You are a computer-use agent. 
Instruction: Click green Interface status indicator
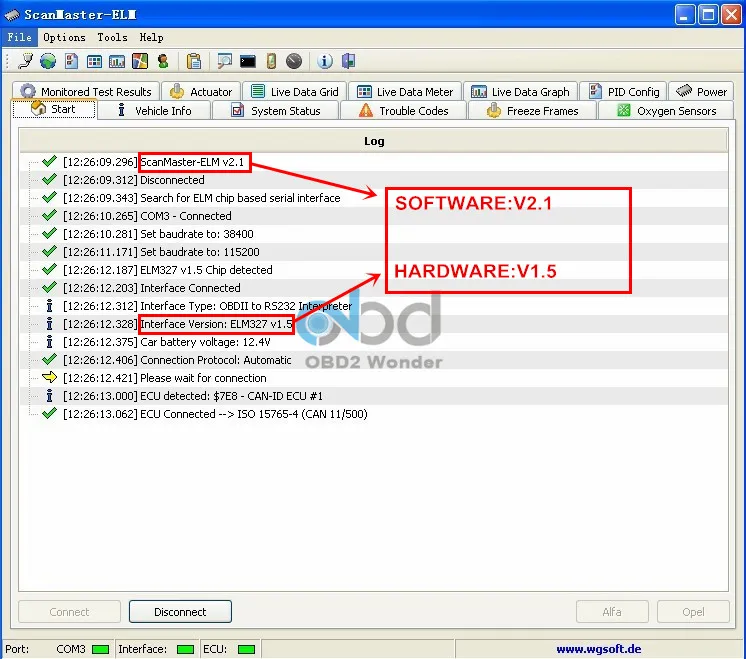[185, 649]
